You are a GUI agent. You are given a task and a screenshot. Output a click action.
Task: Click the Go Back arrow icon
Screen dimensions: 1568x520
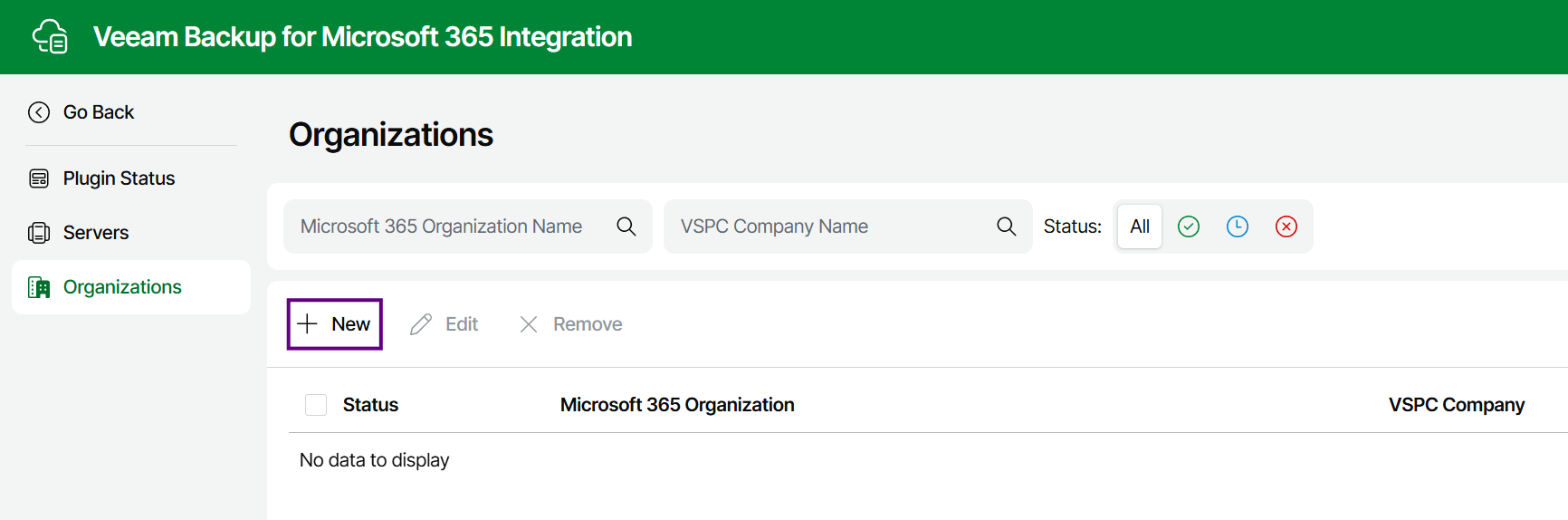click(39, 112)
